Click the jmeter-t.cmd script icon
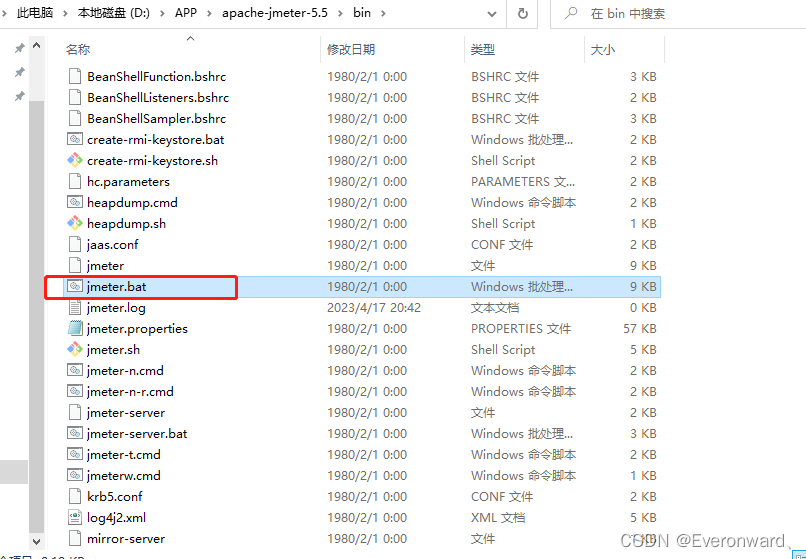806x559 pixels. tap(75, 455)
